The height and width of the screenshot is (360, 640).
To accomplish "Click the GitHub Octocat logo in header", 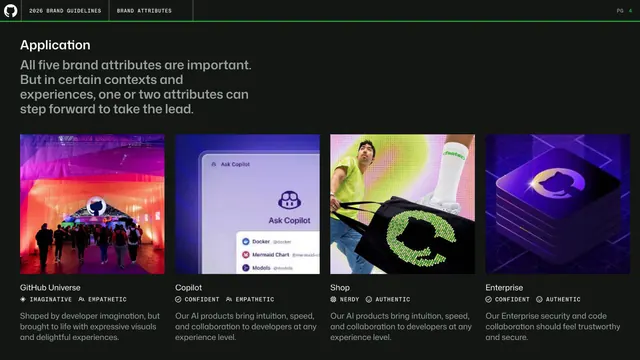I will 11,11.
